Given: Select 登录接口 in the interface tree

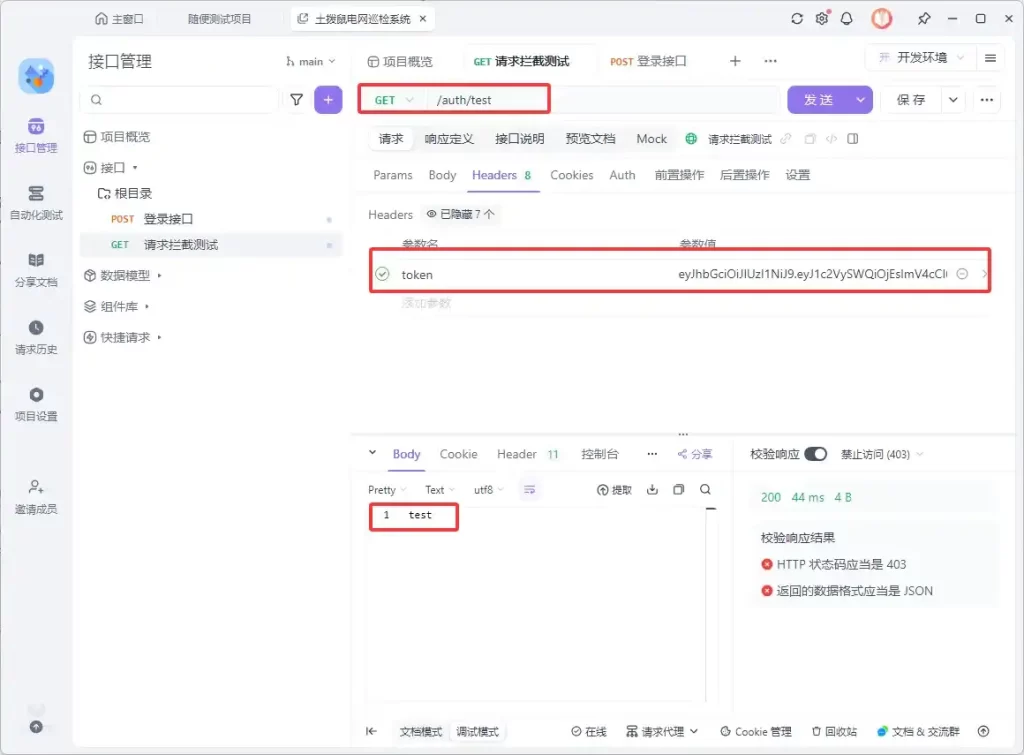Looking at the screenshot, I should (168, 219).
